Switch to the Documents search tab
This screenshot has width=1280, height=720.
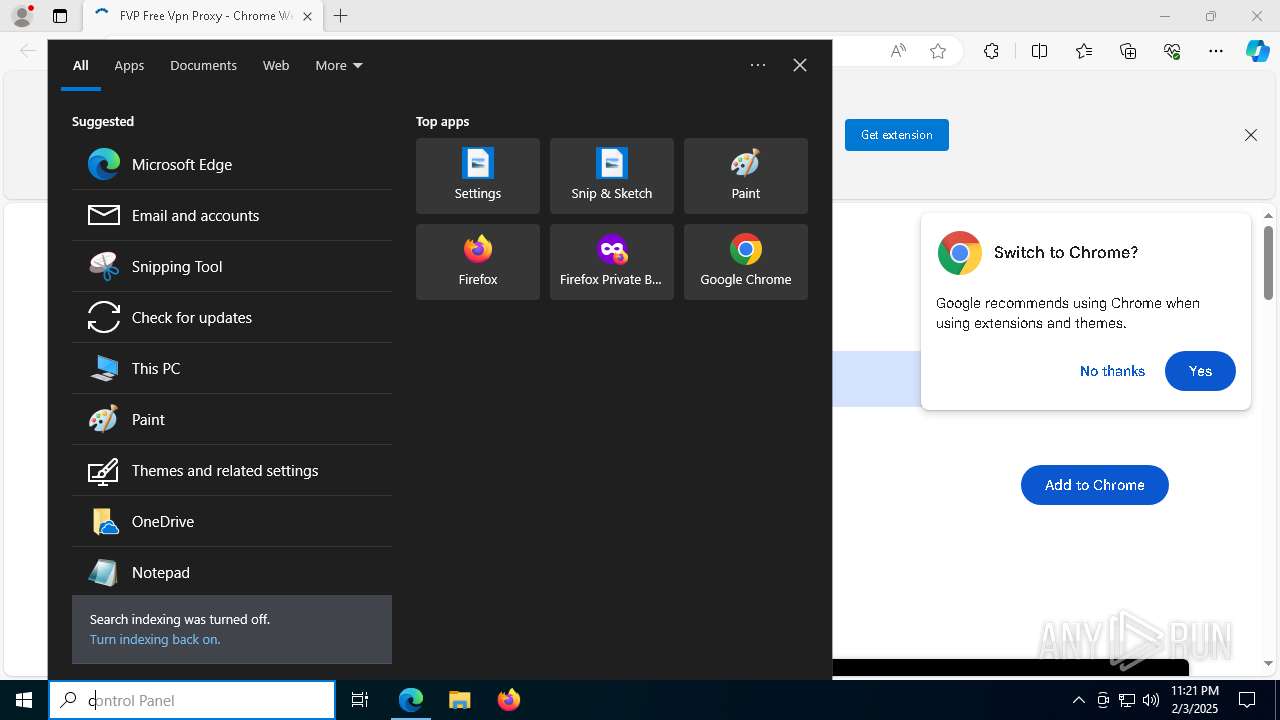coord(203,65)
